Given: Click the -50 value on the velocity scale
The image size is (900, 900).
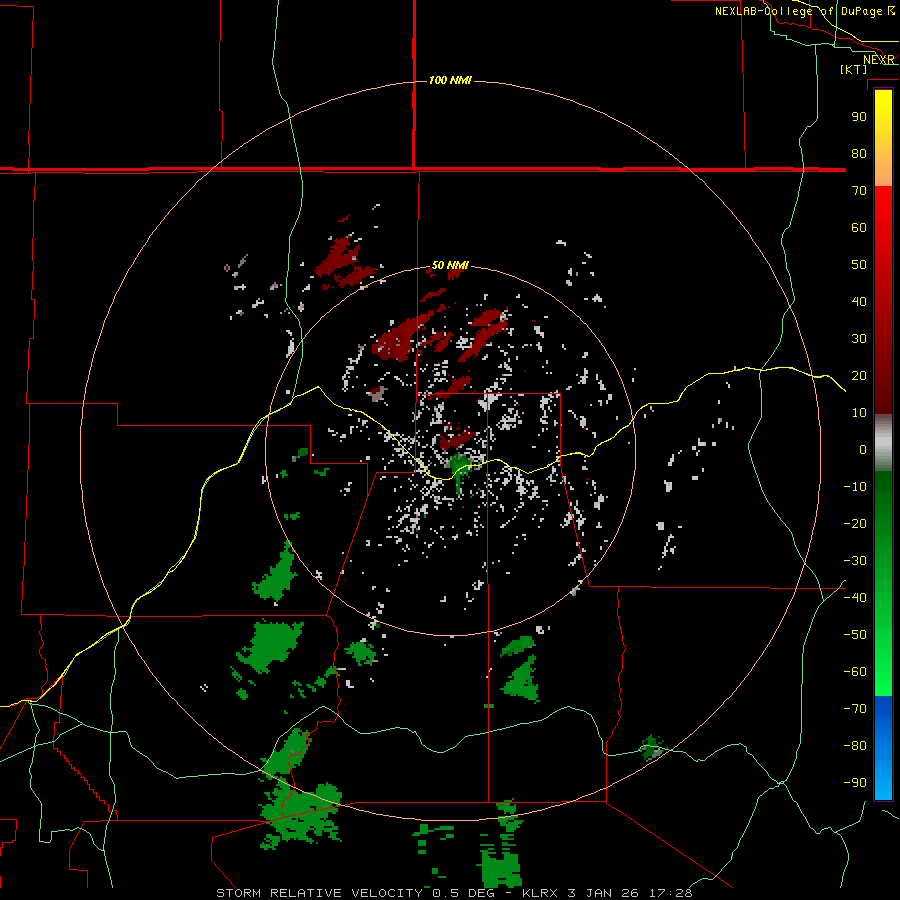Looking at the screenshot, I should click(x=855, y=635).
